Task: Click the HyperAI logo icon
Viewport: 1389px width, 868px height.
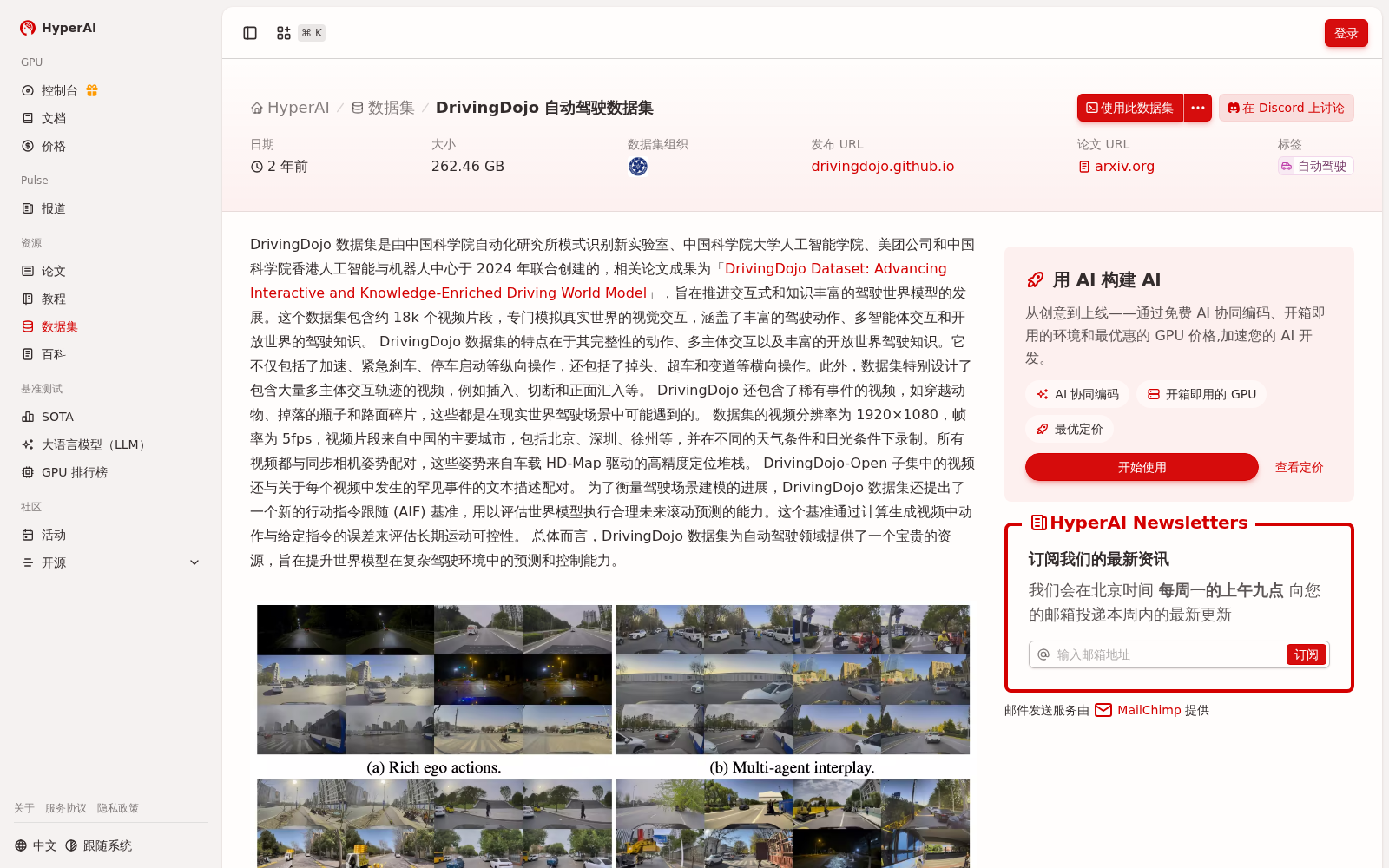Action: point(28,28)
